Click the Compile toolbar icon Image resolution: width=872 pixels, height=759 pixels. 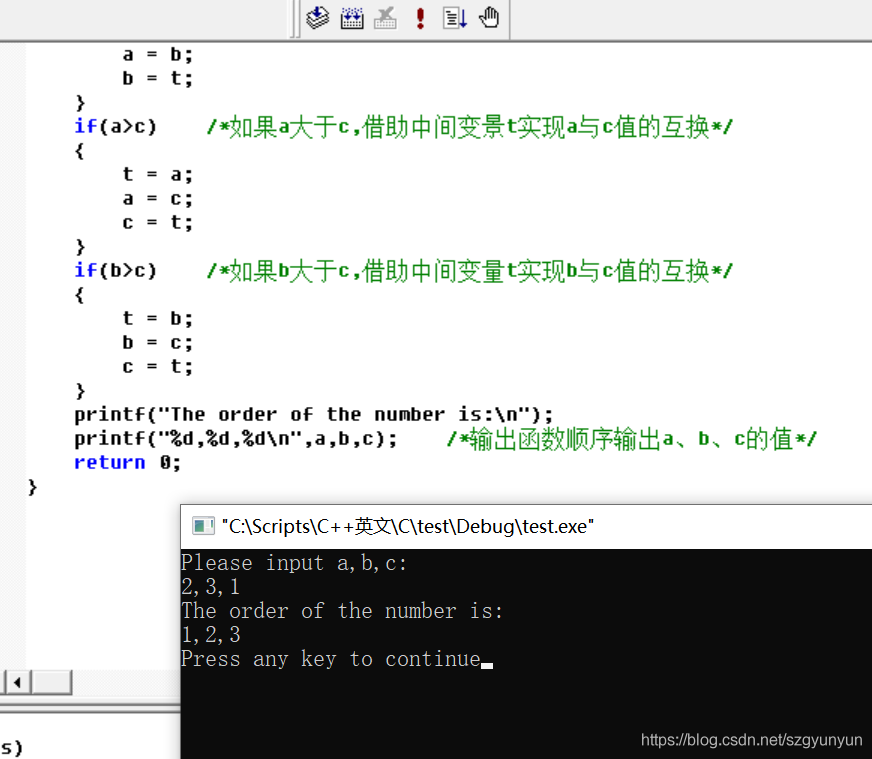[318, 18]
